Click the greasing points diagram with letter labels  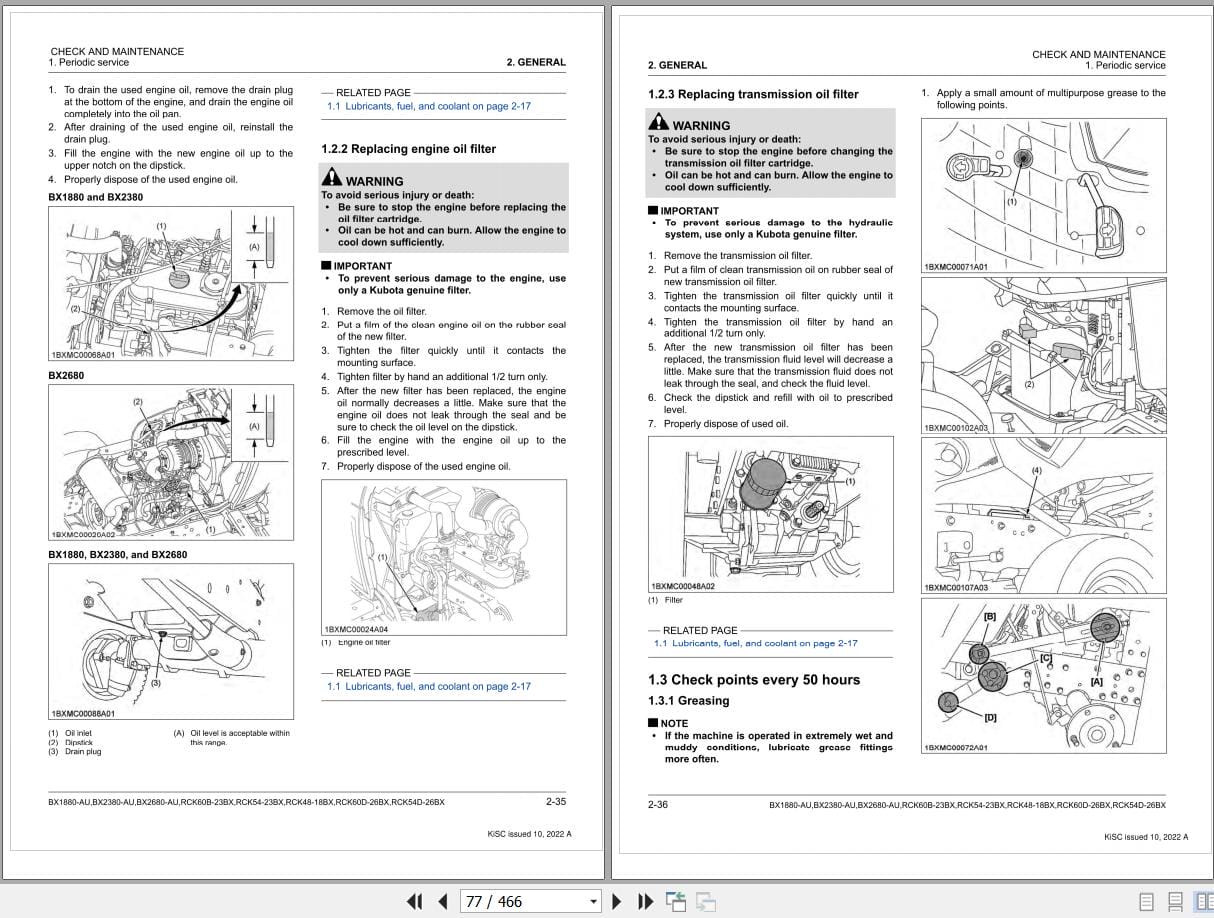[x=1043, y=676]
